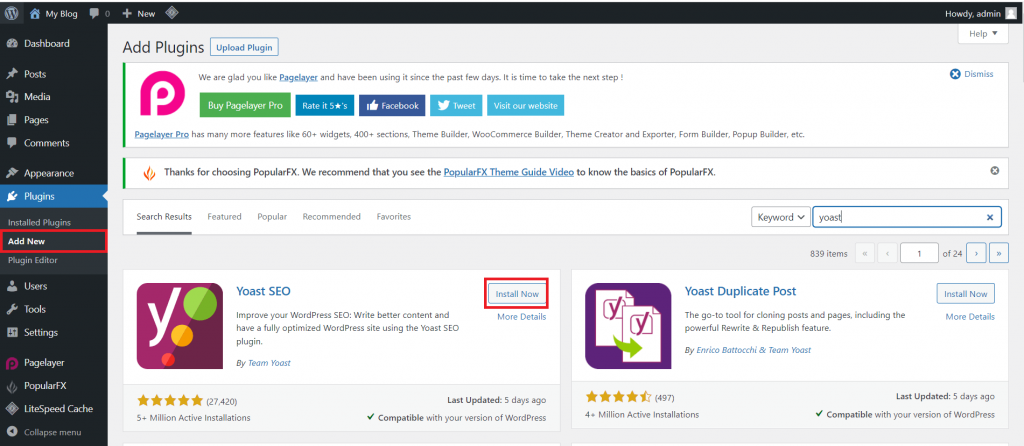Click the New plus item in admin bar
1024x446 pixels.
click(138, 13)
